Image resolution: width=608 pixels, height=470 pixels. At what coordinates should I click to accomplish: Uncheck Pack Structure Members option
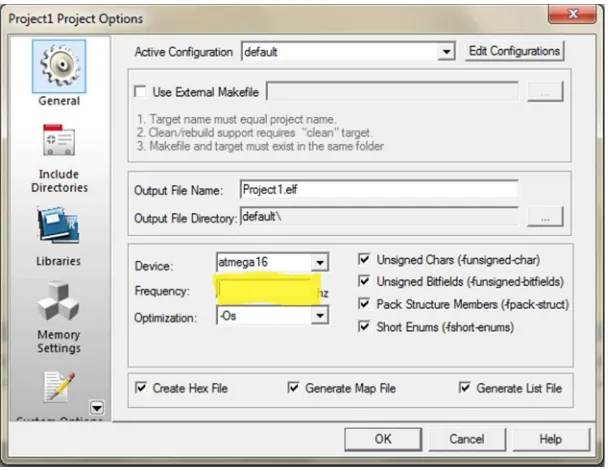(364, 304)
